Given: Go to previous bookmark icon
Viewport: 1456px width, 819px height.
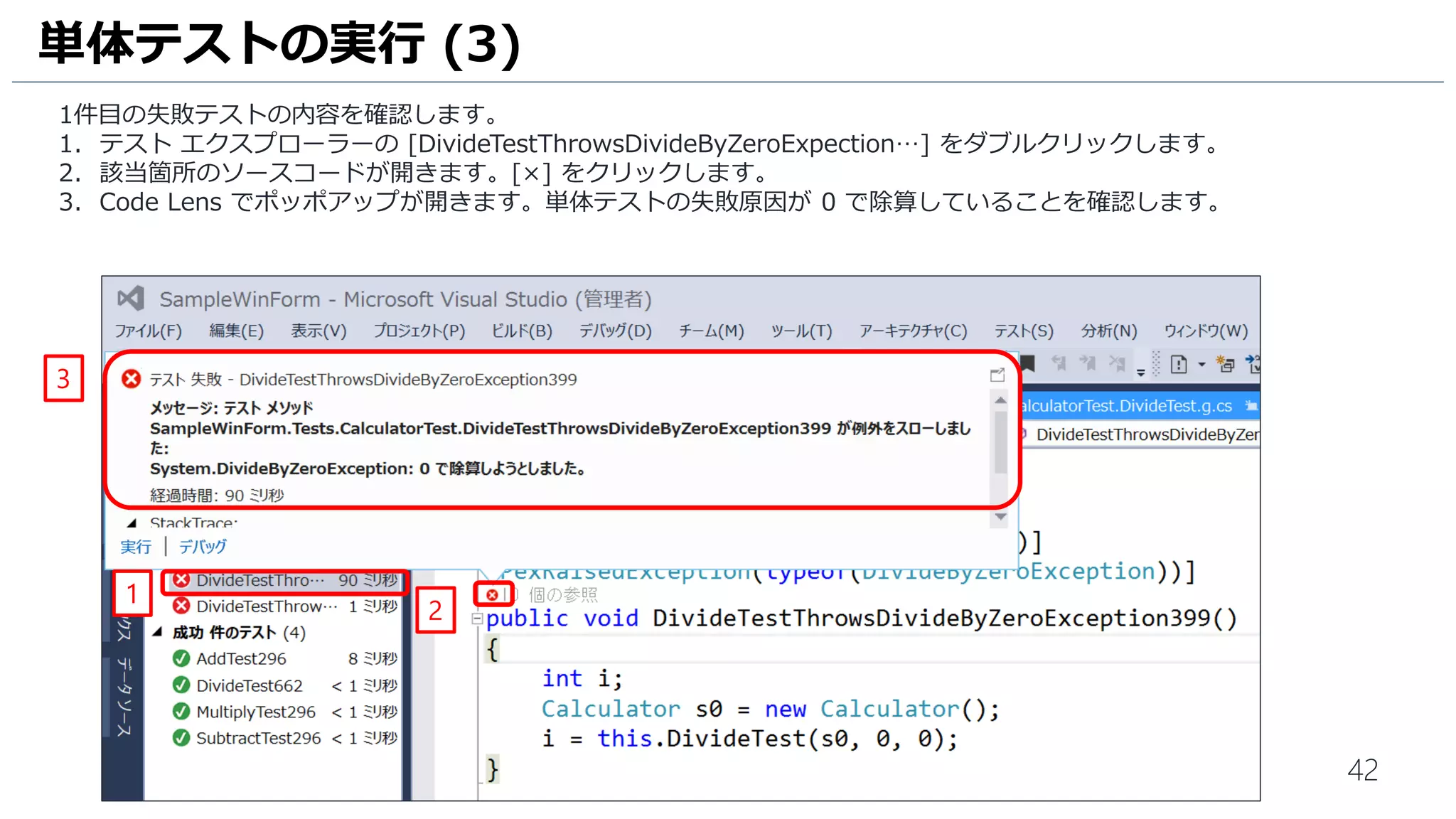Looking at the screenshot, I should pos(1059,364).
